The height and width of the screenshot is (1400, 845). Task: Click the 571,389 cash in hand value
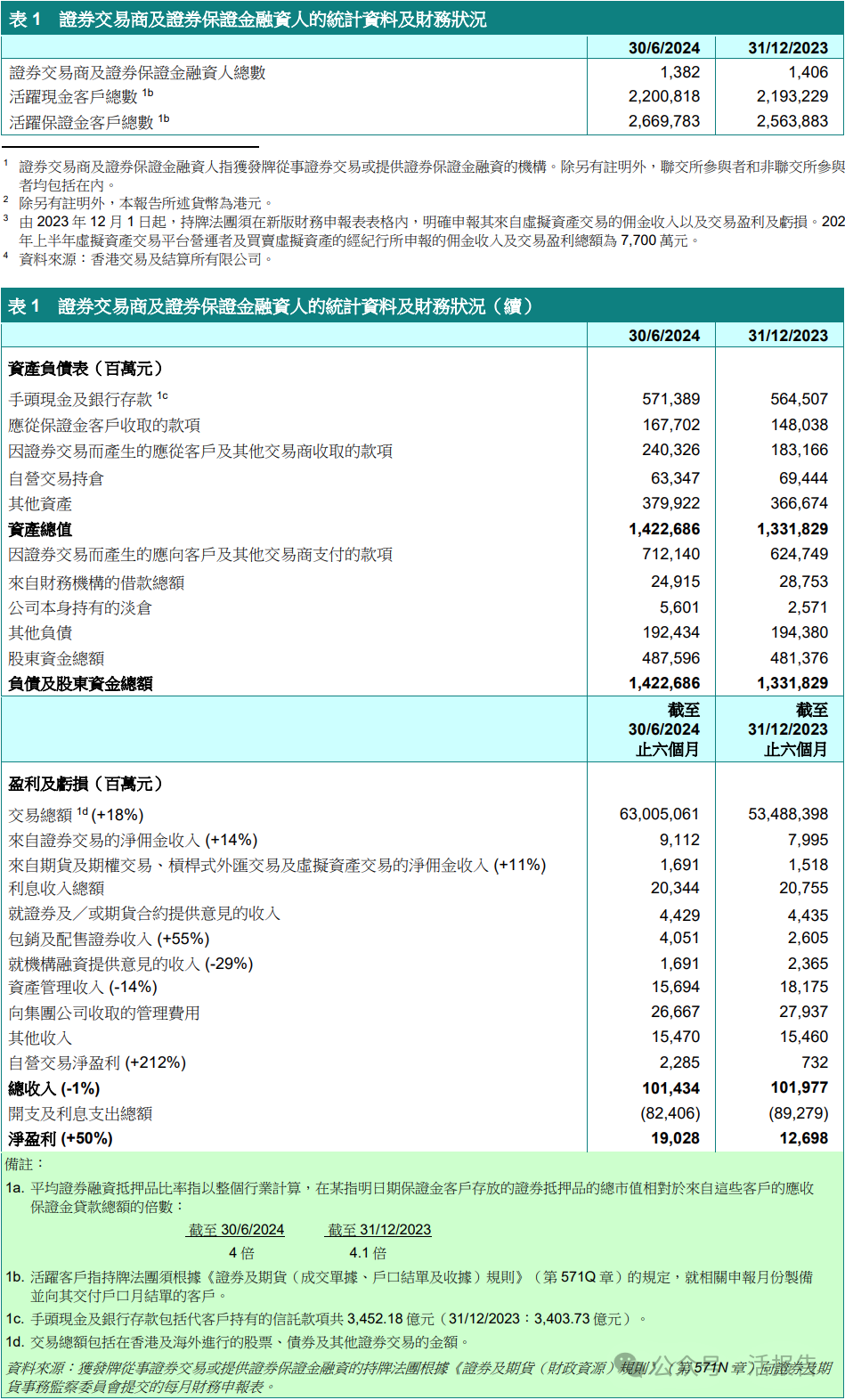click(670, 399)
